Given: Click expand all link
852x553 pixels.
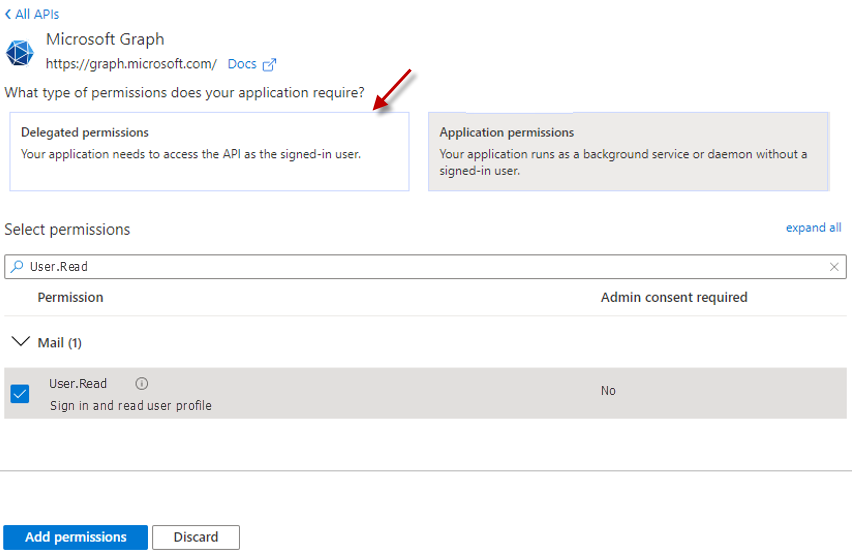Looking at the screenshot, I should [x=813, y=228].
